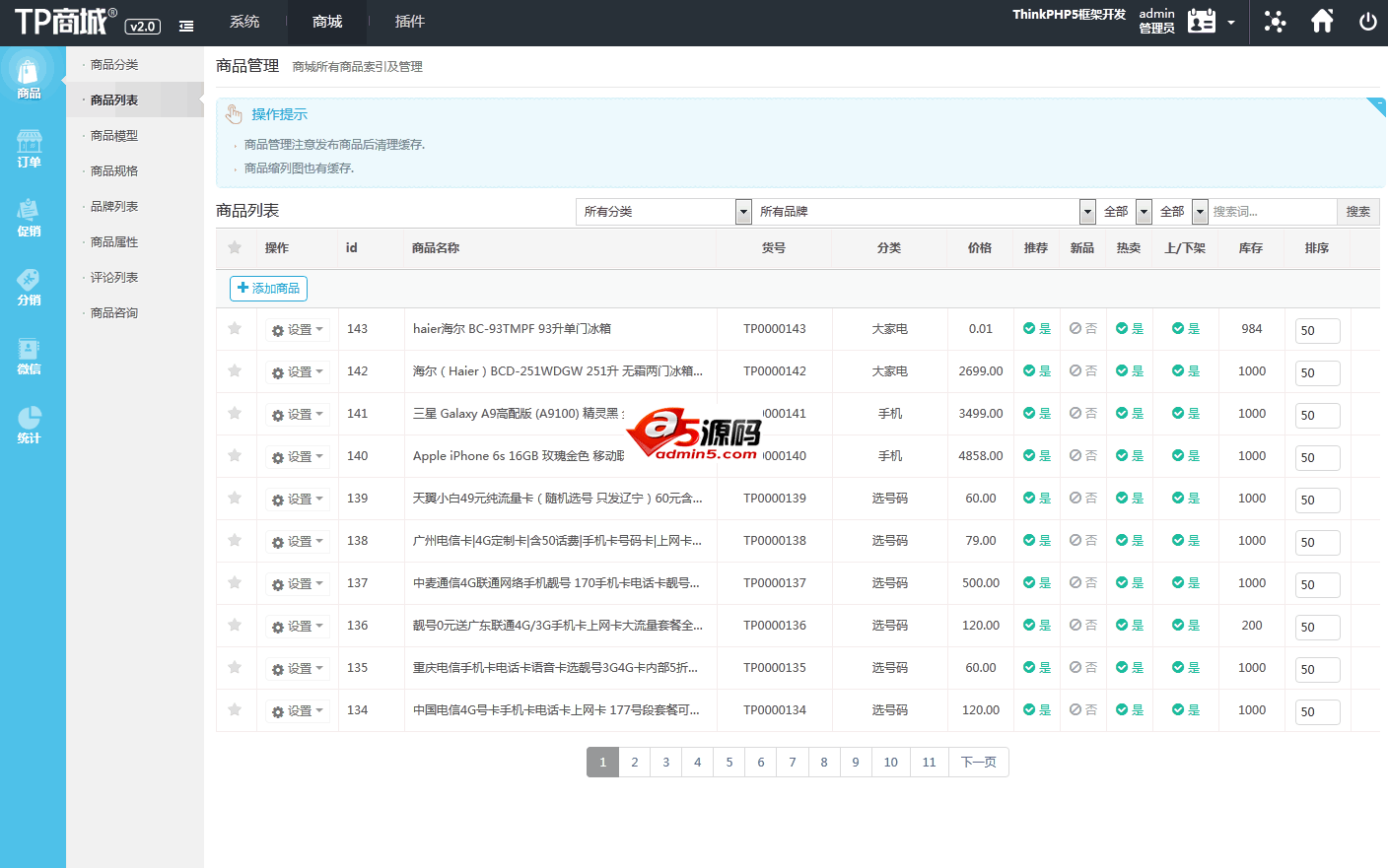Star the product with id 143
The width and height of the screenshot is (1388, 868).
point(235,329)
